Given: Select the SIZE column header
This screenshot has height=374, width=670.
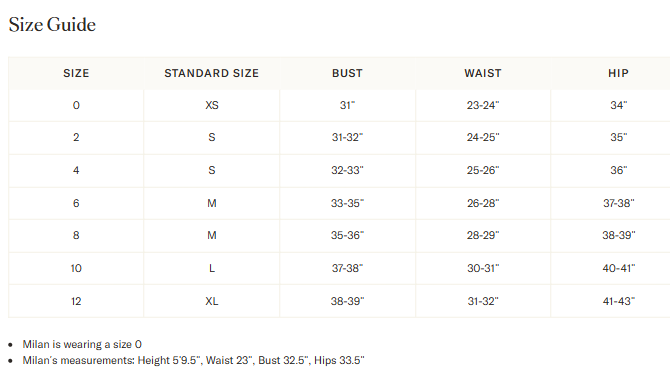Looking at the screenshot, I should point(76,73).
